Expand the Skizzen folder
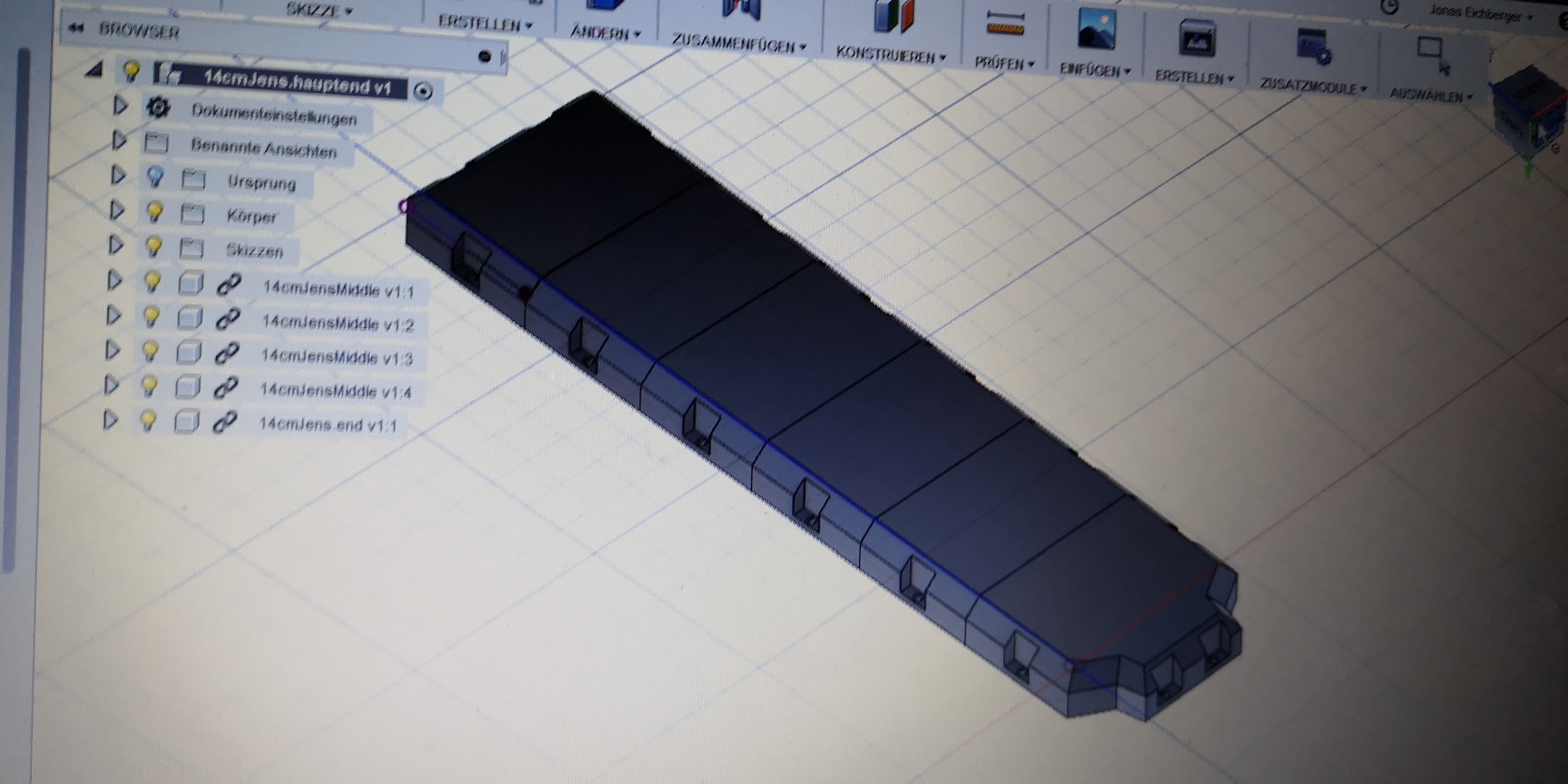Screen dimensions: 1568x784 point(116,245)
